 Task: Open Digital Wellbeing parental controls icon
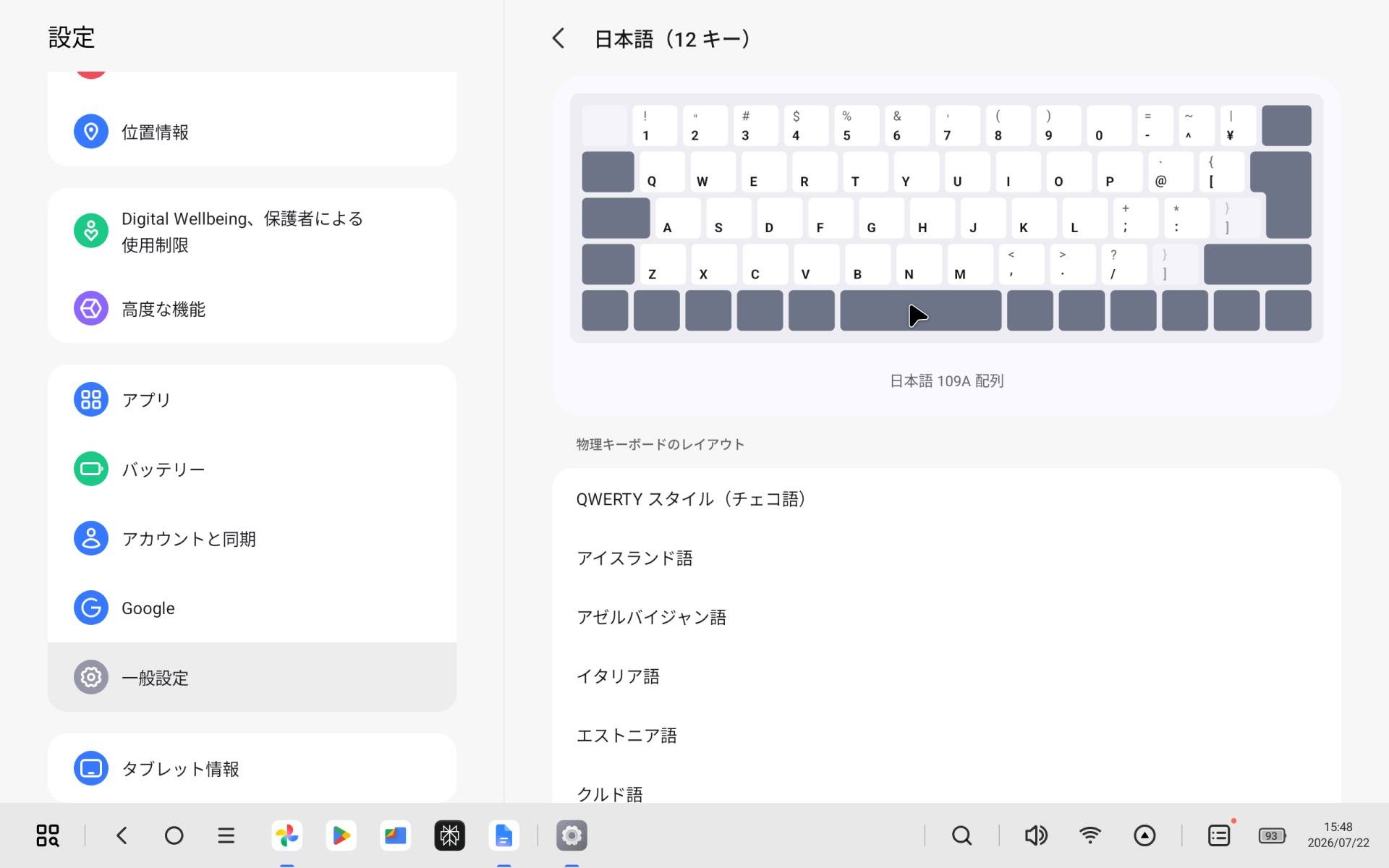coord(90,231)
